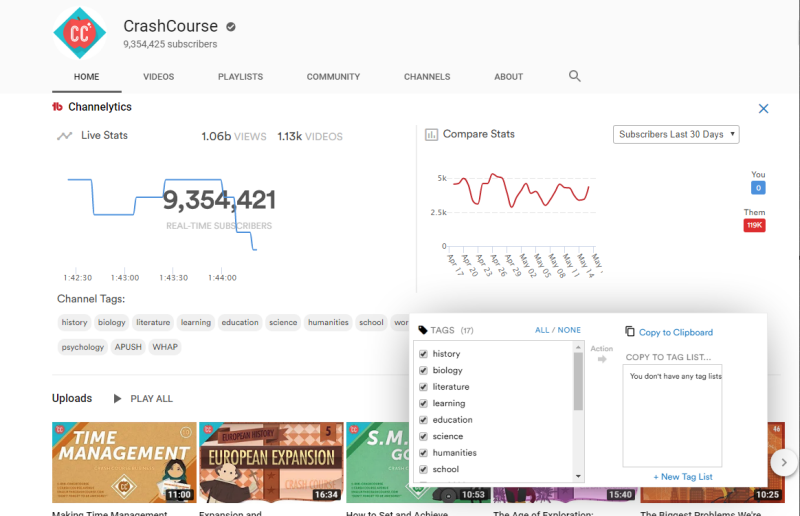Open the Time Management video thumbnail

[x=124, y=462]
